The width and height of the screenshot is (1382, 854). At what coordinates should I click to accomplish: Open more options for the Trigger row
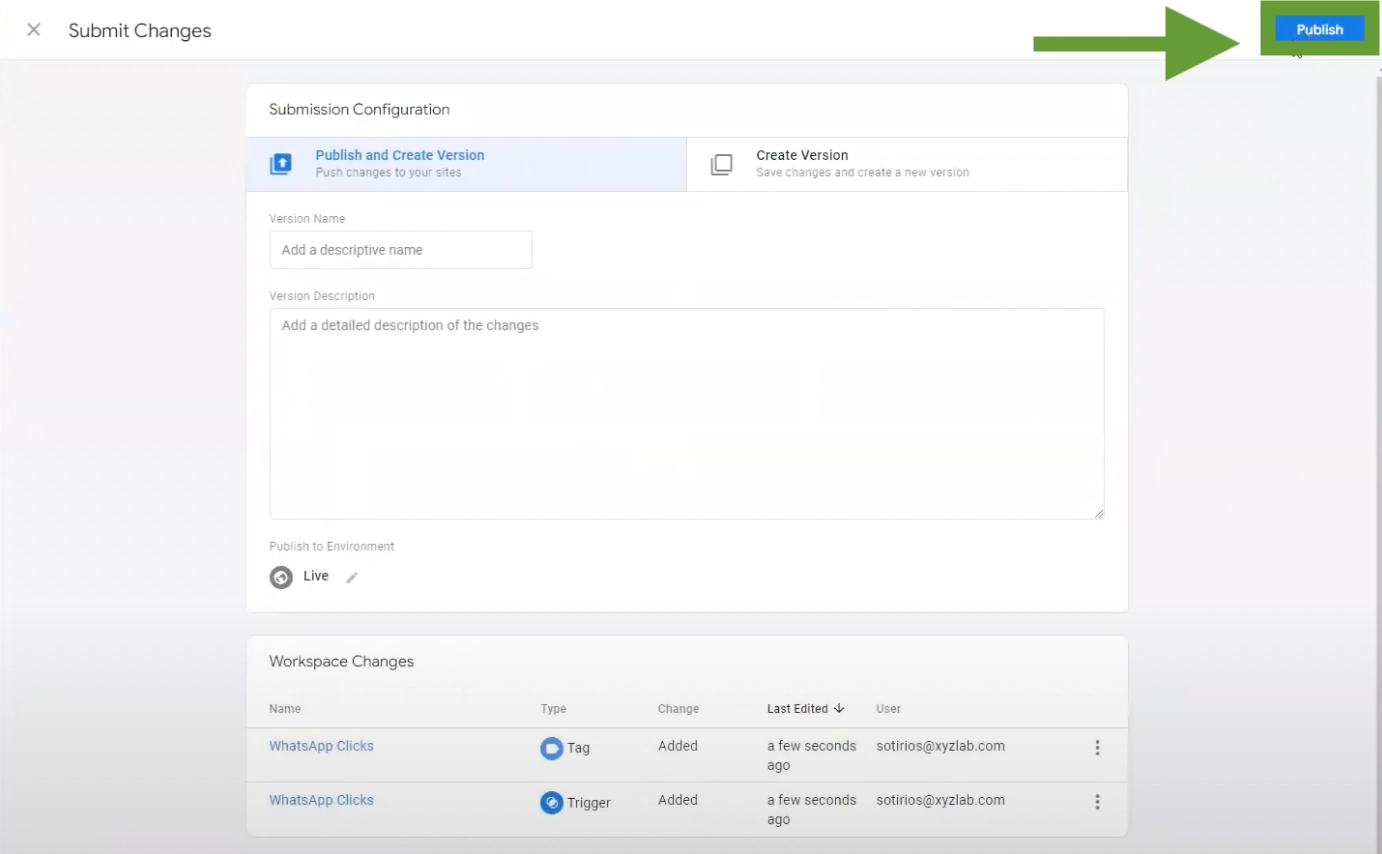click(1097, 802)
